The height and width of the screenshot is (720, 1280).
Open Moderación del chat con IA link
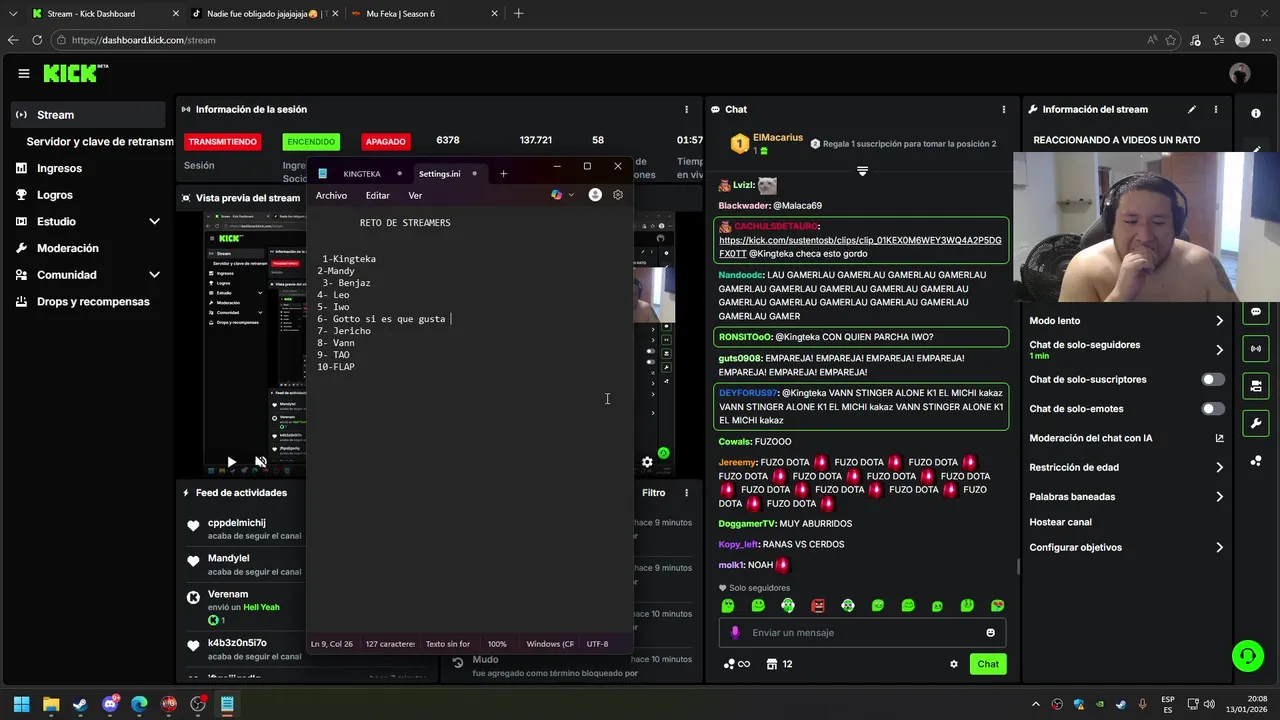[1127, 438]
